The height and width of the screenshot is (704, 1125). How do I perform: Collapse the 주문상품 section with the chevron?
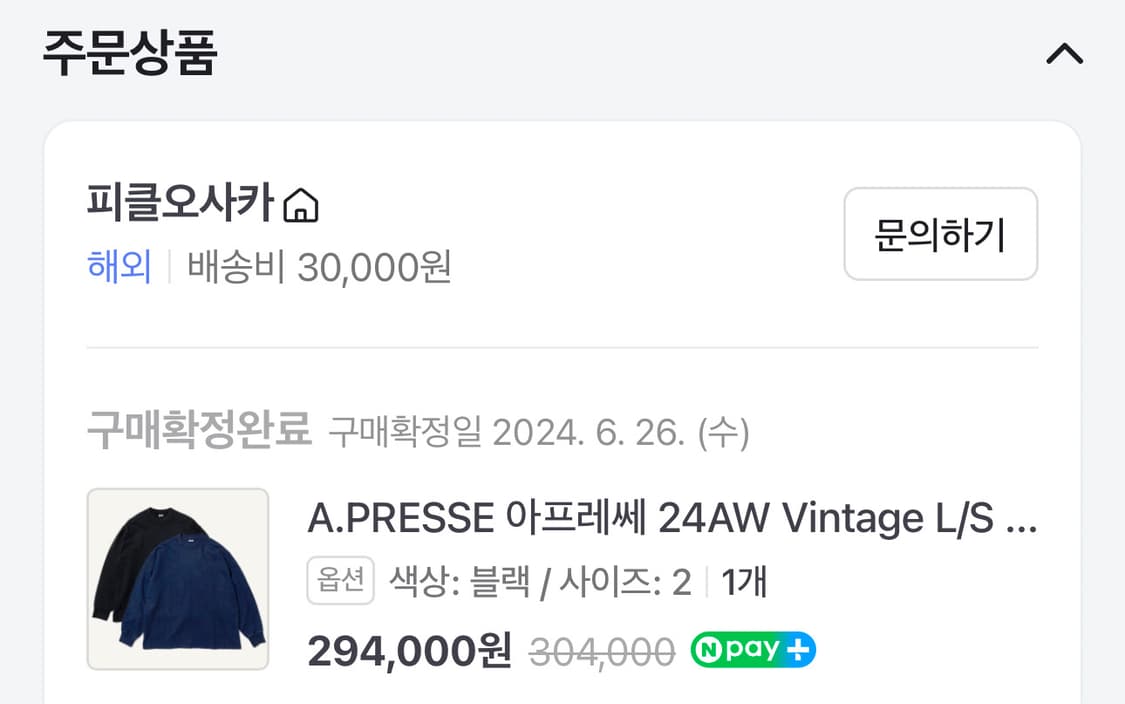[x=1065, y=55]
